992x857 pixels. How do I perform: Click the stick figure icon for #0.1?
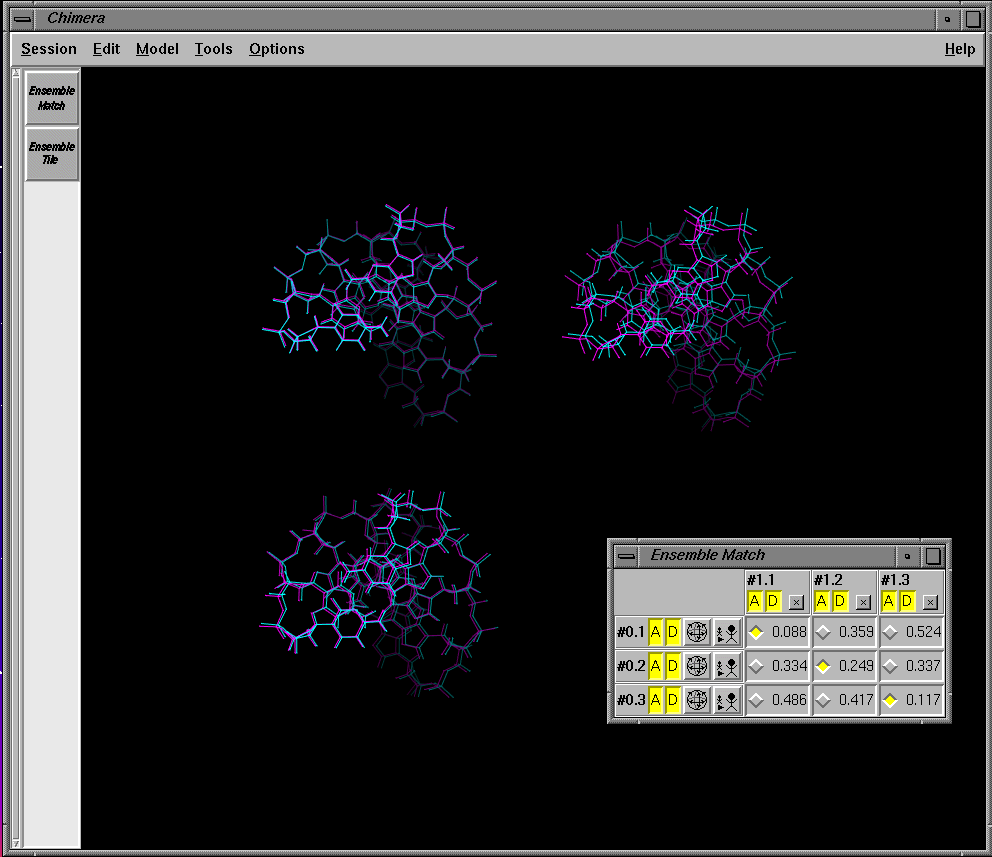[x=727, y=632]
